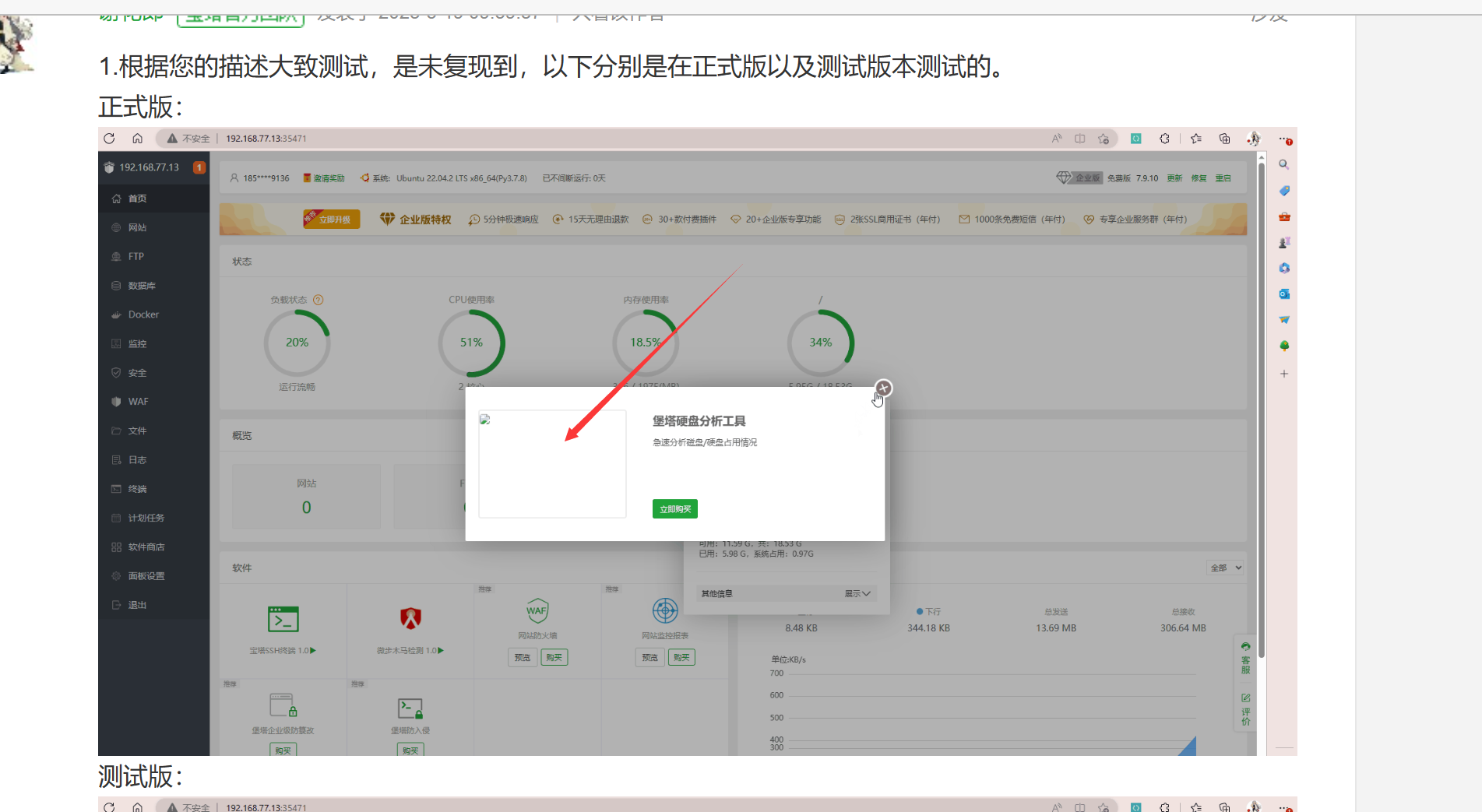The height and width of the screenshot is (812, 1482).
Task: Click the plus icon at the Edge sidebar bottom
Action: (1284, 374)
